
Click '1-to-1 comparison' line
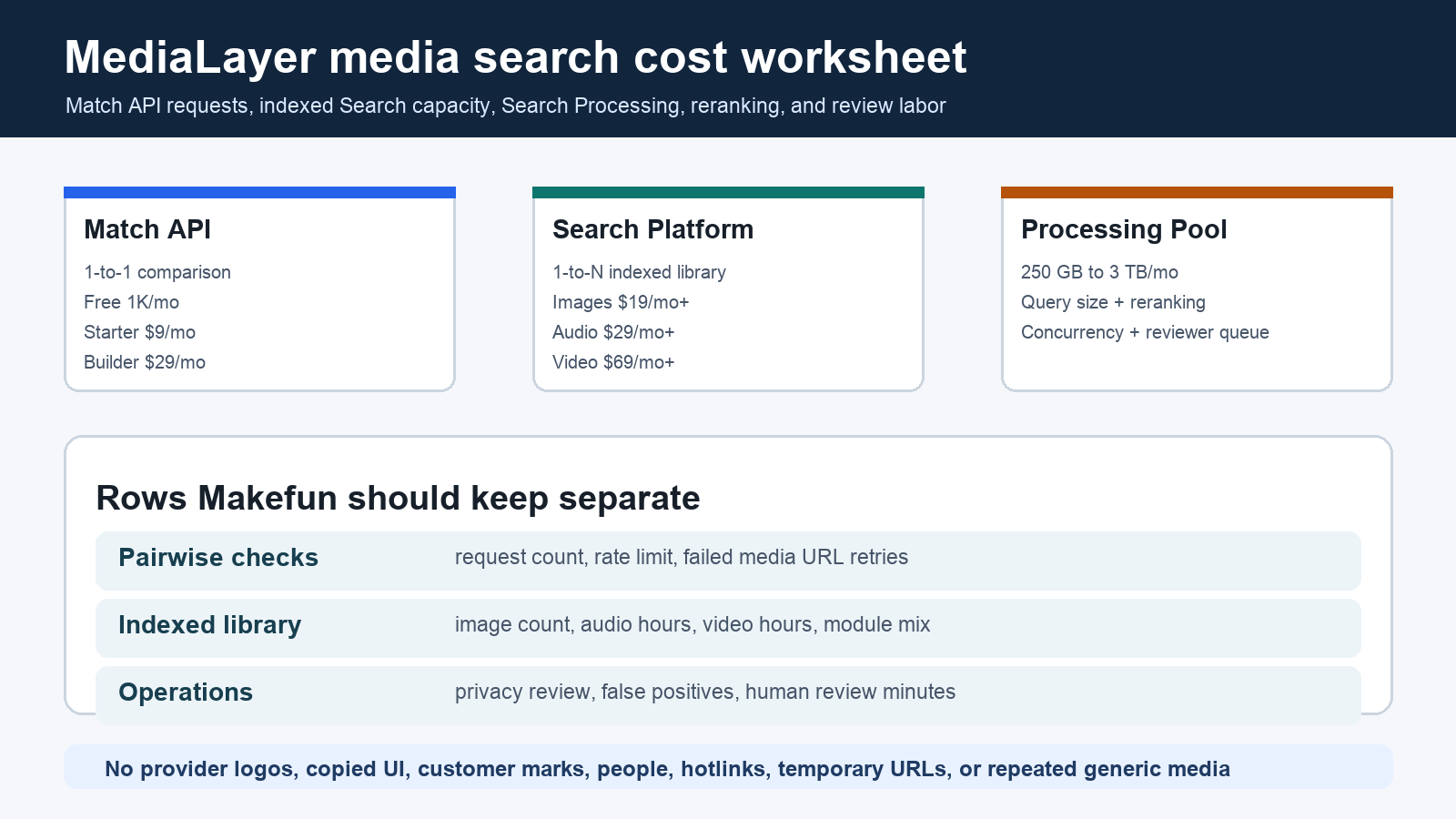(157, 272)
